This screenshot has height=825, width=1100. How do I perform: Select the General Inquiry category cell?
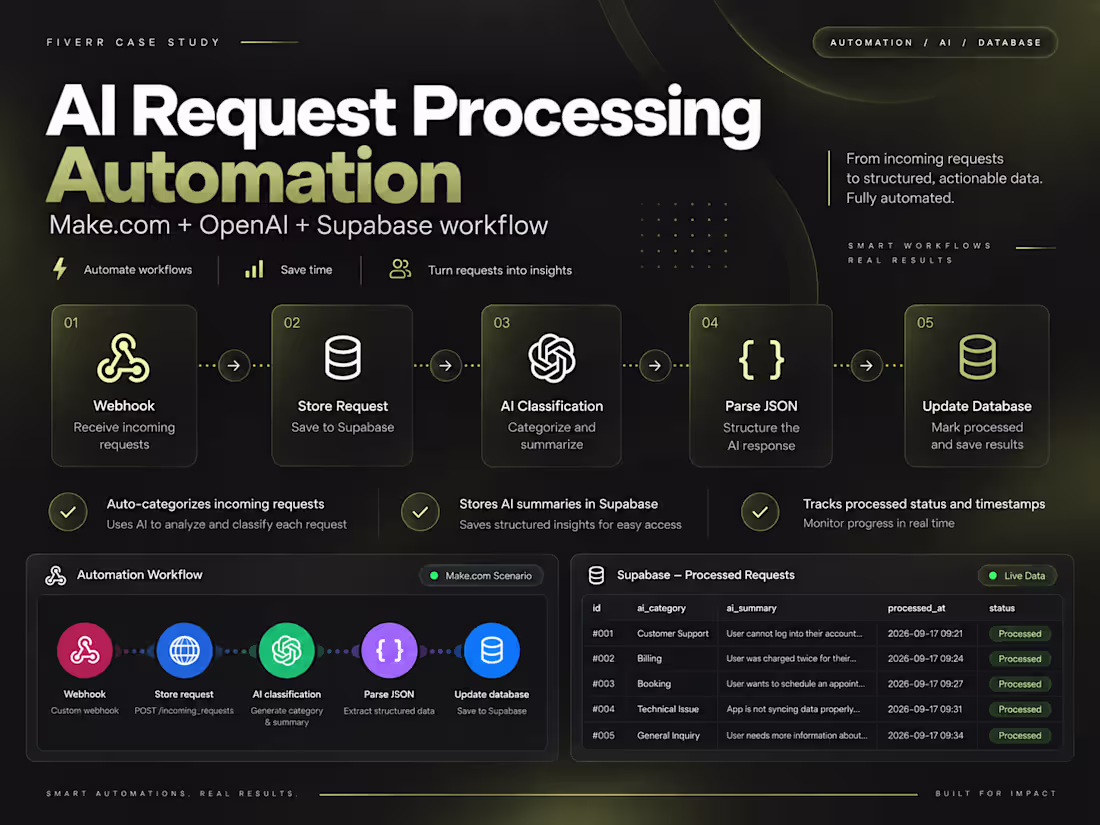click(x=669, y=735)
